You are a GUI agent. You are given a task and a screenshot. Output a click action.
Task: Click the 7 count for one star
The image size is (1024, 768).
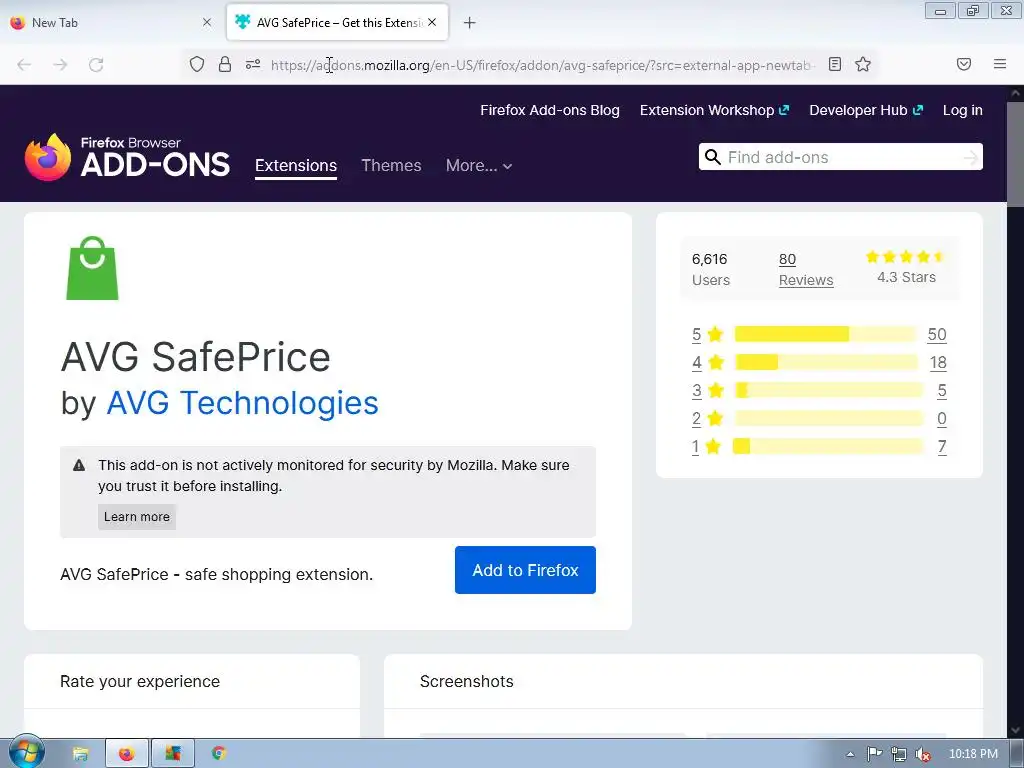(x=942, y=447)
